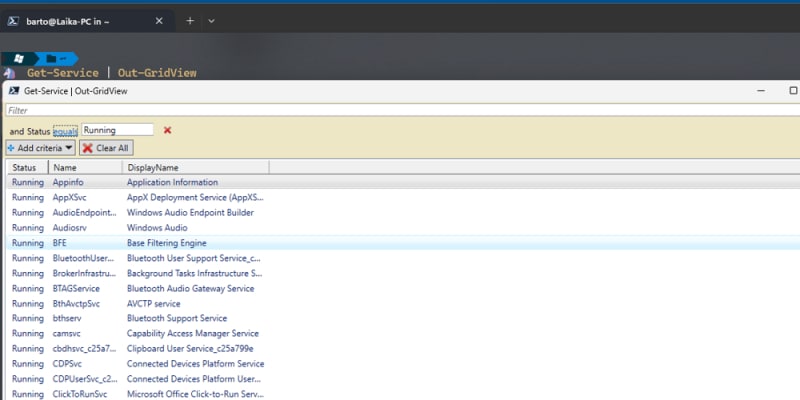The height and width of the screenshot is (400, 800).
Task: Open a new terminal tab with plus
Action: pyautogui.click(x=190, y=20)
